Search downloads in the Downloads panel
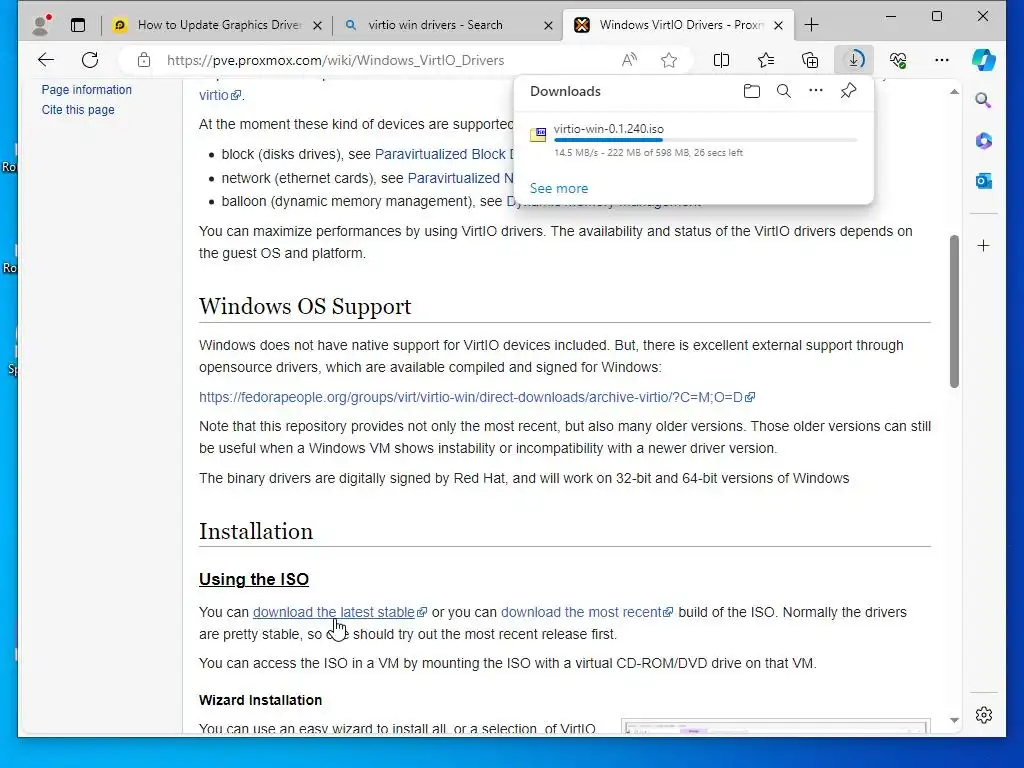Viewport: 1024px width, 768px height. (784, 91)
